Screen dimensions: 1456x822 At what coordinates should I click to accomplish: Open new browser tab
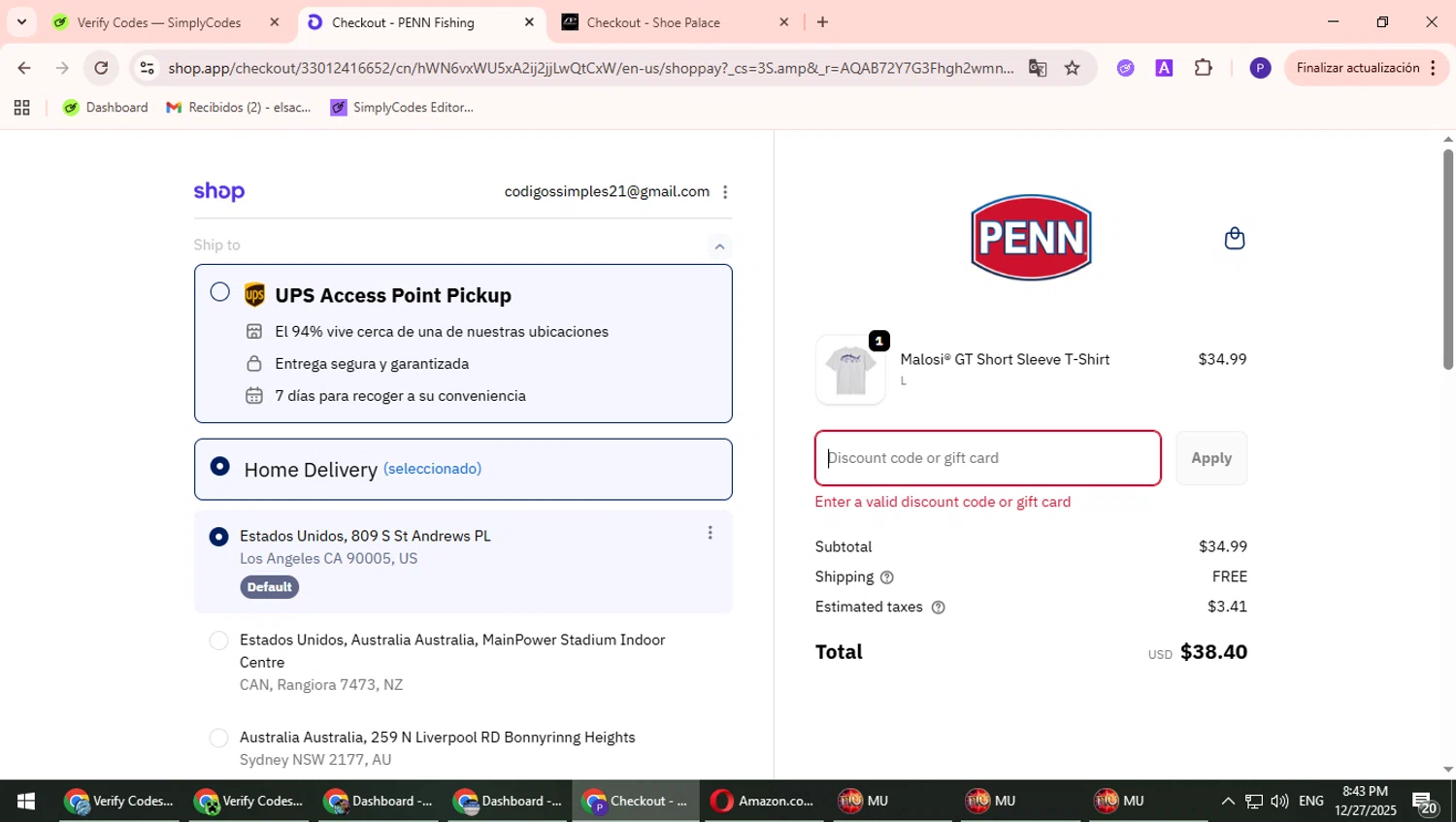pos(822,22)
